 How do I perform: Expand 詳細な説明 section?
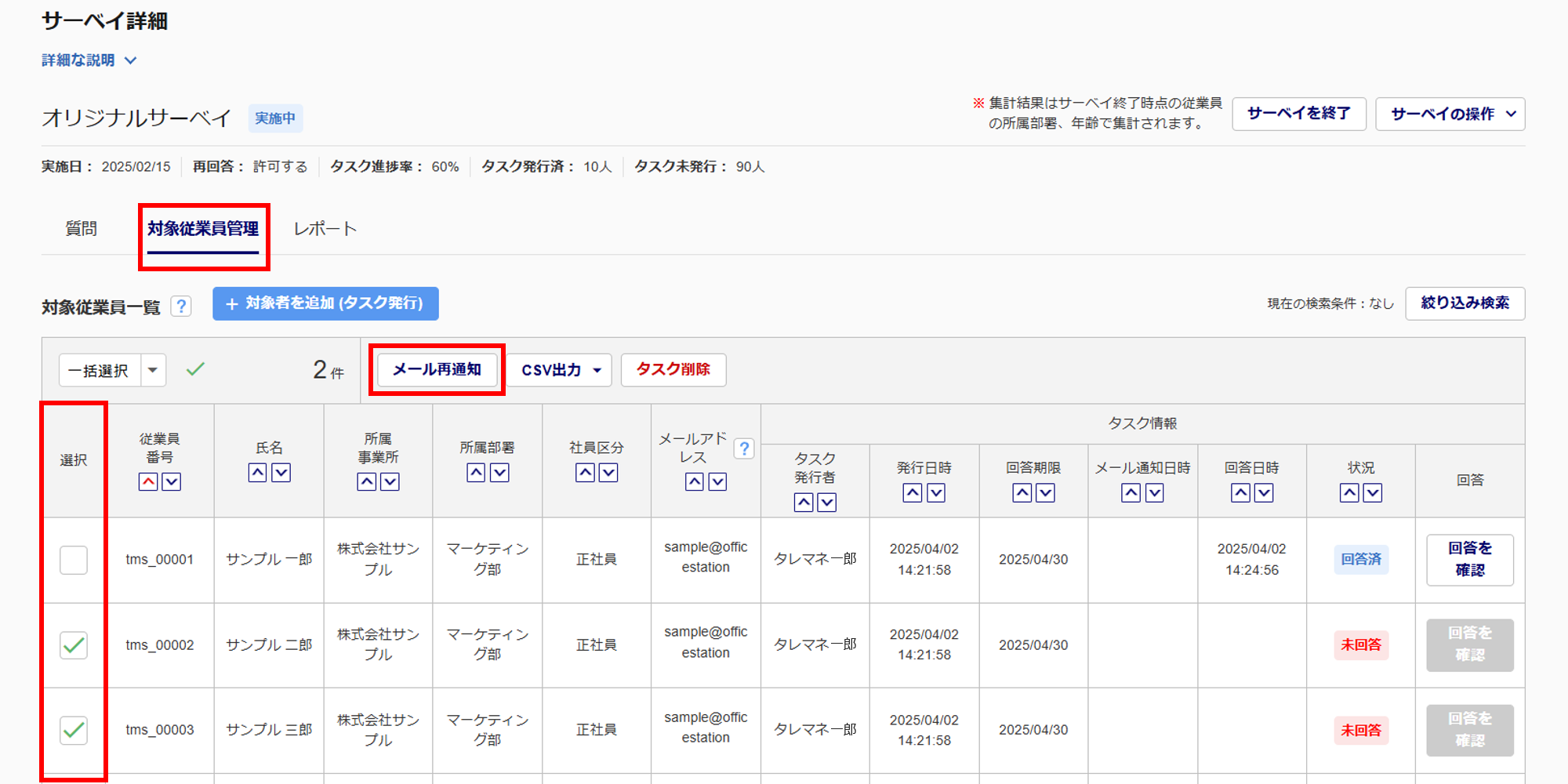(x=89, y=60)
